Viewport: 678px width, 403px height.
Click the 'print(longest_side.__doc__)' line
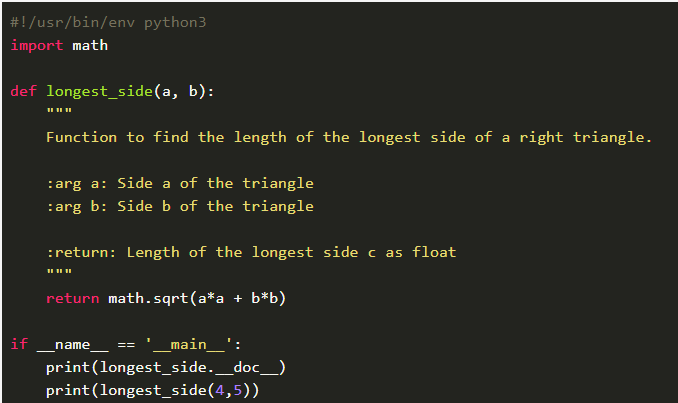pos(166,367)
